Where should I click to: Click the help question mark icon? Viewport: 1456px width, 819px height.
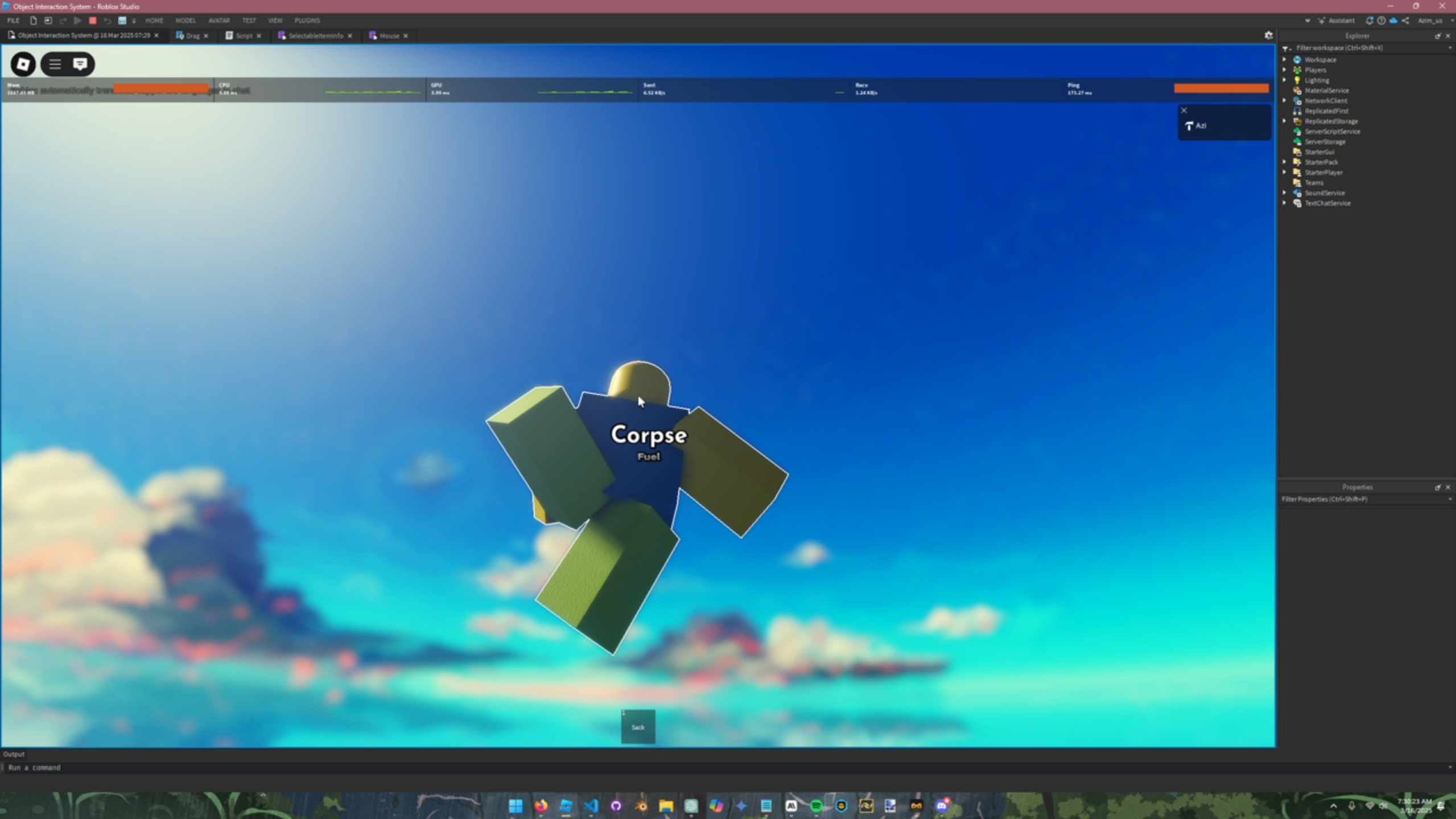1381,20
